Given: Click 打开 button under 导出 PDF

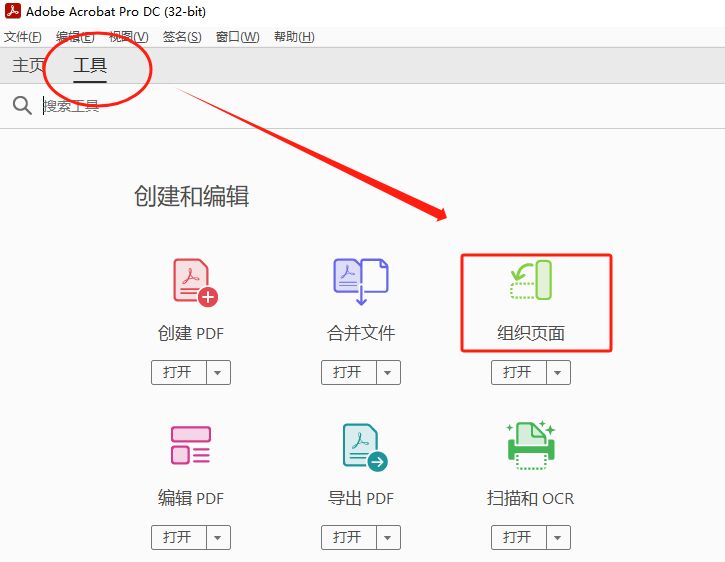Looking at the screenshot, I should coord(349,537).
